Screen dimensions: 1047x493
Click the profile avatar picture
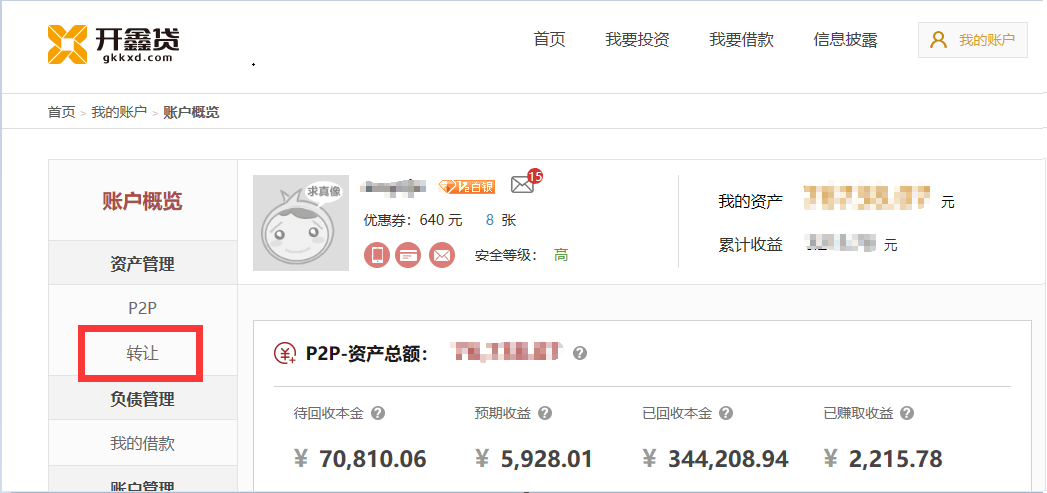301,223
